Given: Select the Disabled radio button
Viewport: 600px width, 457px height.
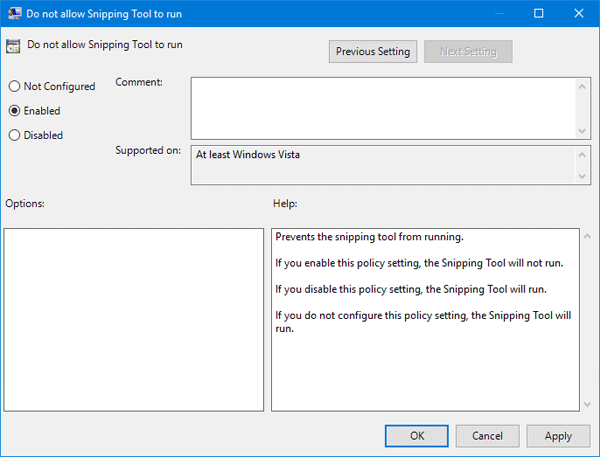Looking at the screenshot, I should (14, 135).
